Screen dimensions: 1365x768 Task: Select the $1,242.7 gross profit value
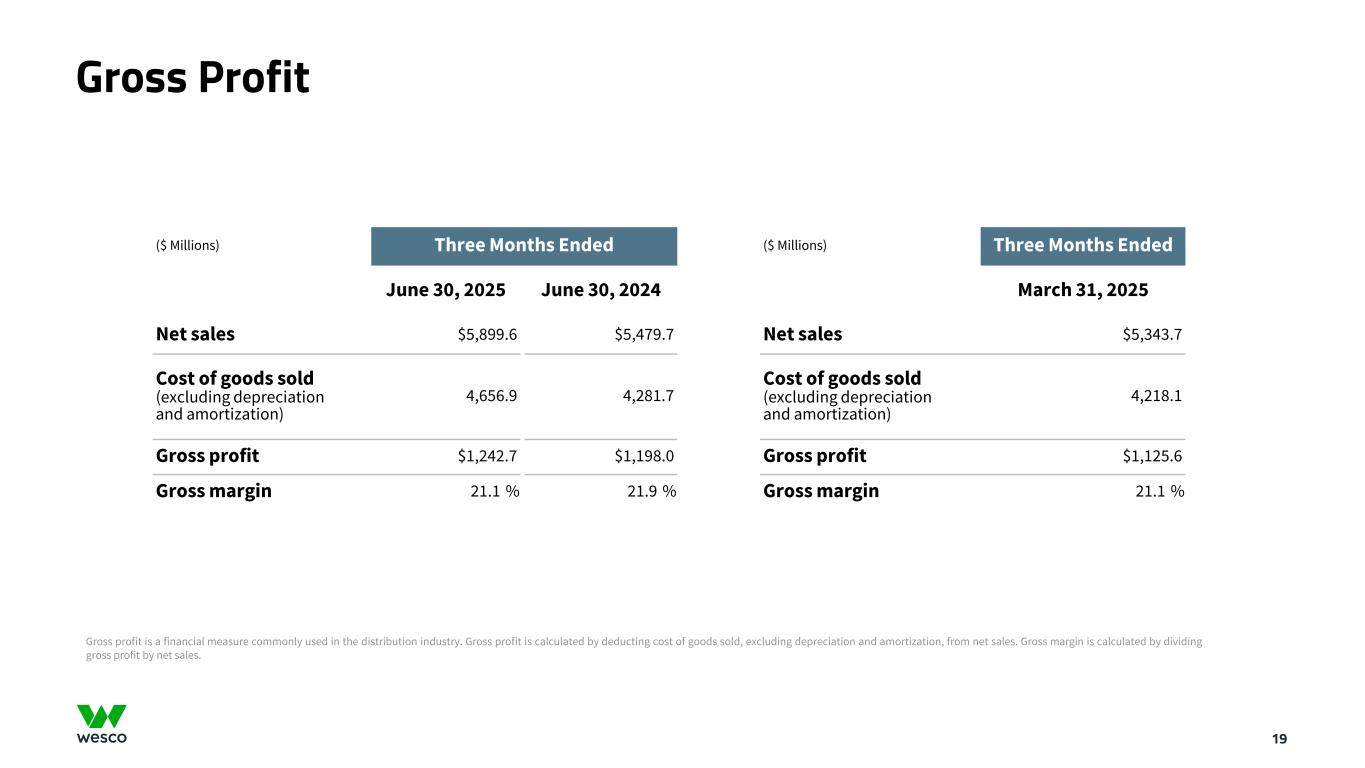click(x=487, y=456)
